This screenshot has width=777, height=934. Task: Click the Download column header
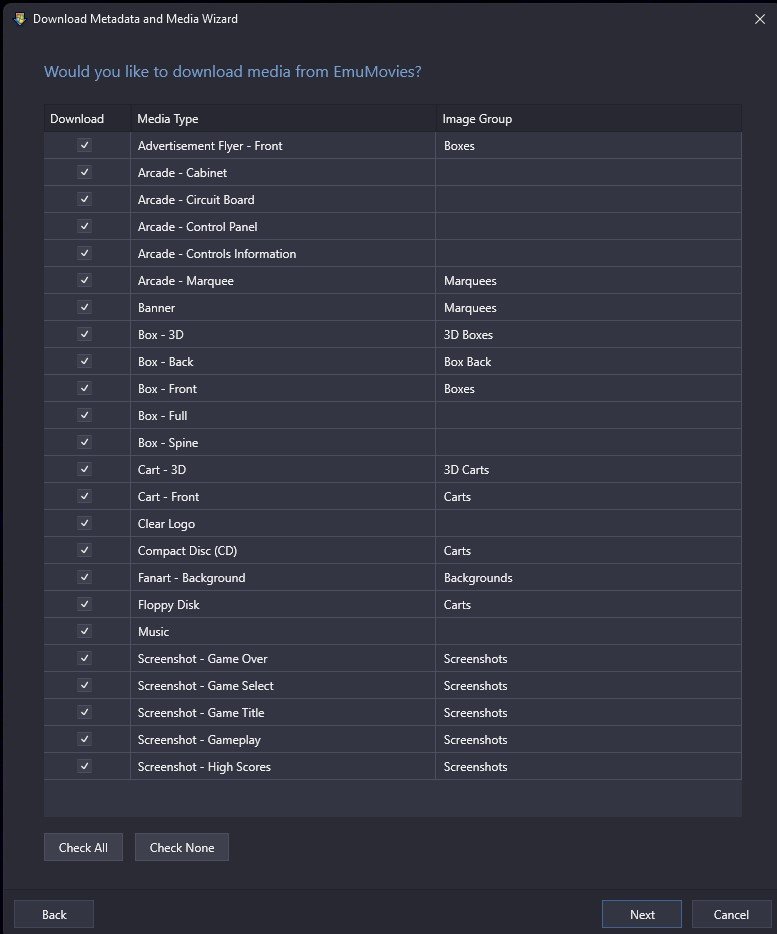click(87, 119)
